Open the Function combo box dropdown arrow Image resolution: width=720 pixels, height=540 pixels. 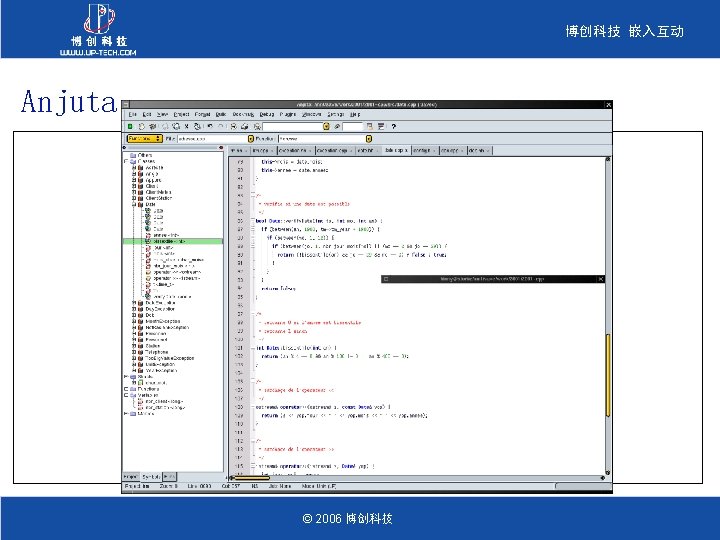(368, 139)
